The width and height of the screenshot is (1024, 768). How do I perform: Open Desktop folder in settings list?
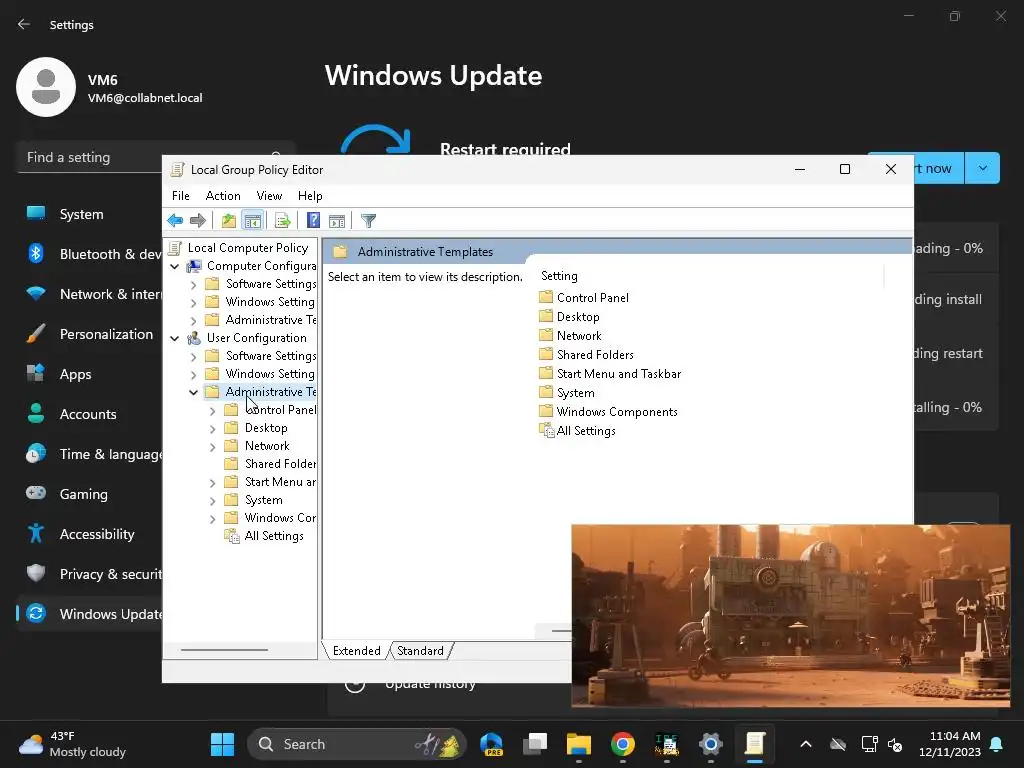578,317
